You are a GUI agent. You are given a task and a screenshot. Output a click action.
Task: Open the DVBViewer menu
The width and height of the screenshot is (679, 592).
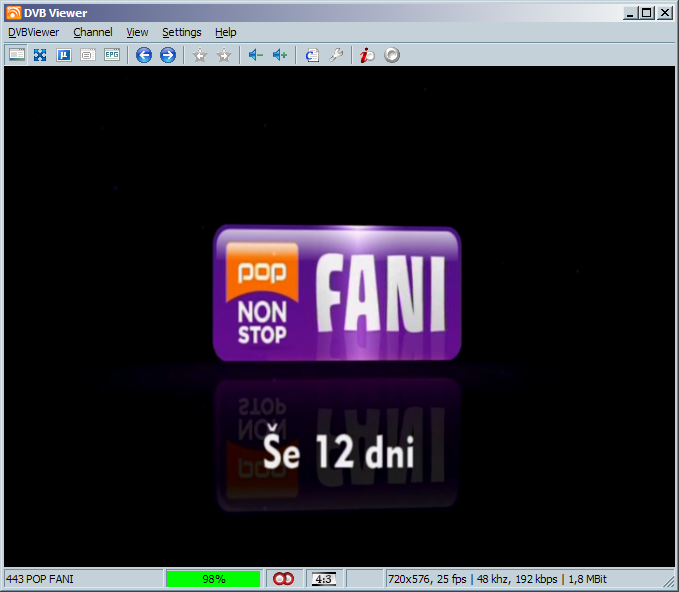[x=33, y=32]
